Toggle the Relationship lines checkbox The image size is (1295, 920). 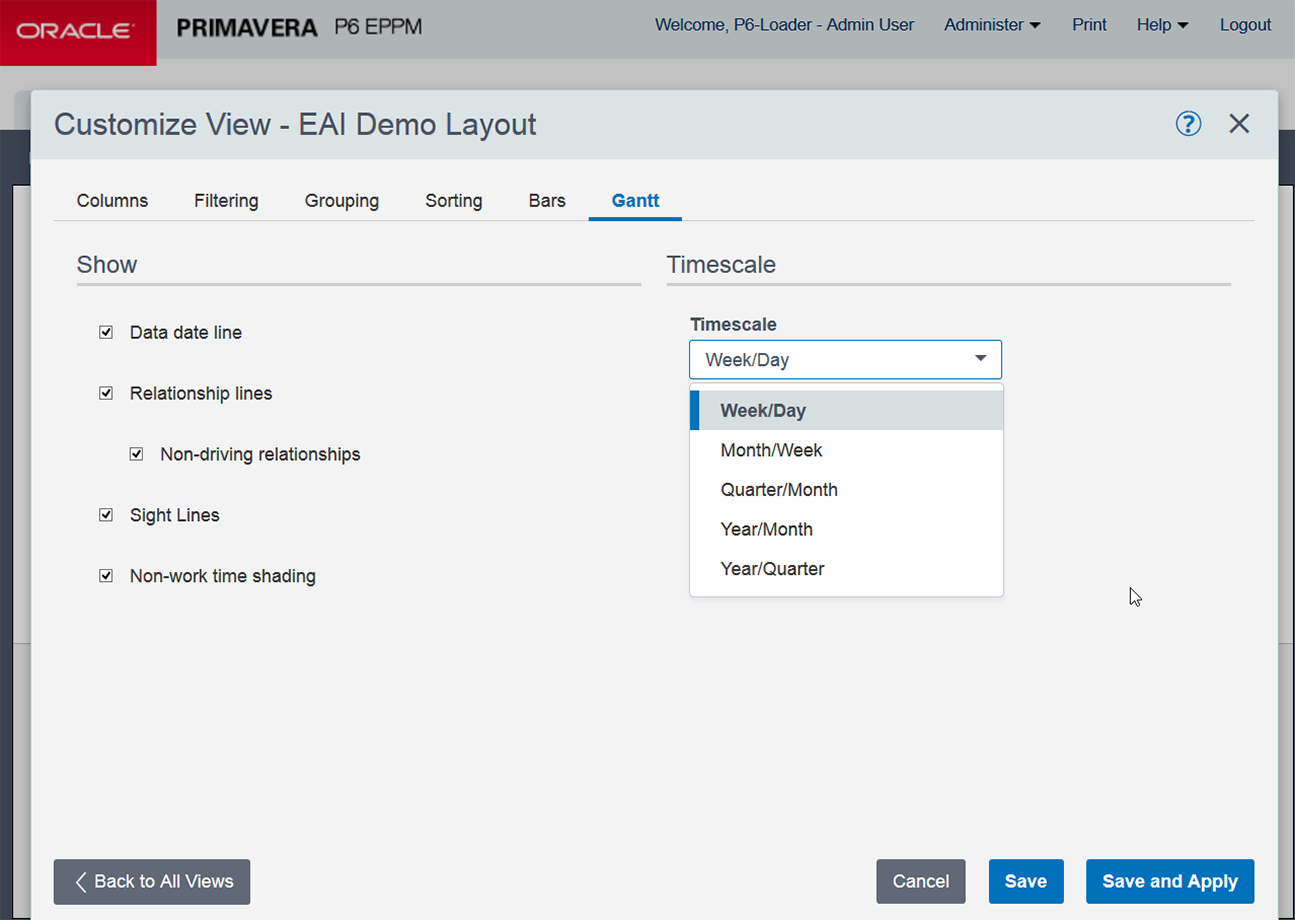click(106, 393)
